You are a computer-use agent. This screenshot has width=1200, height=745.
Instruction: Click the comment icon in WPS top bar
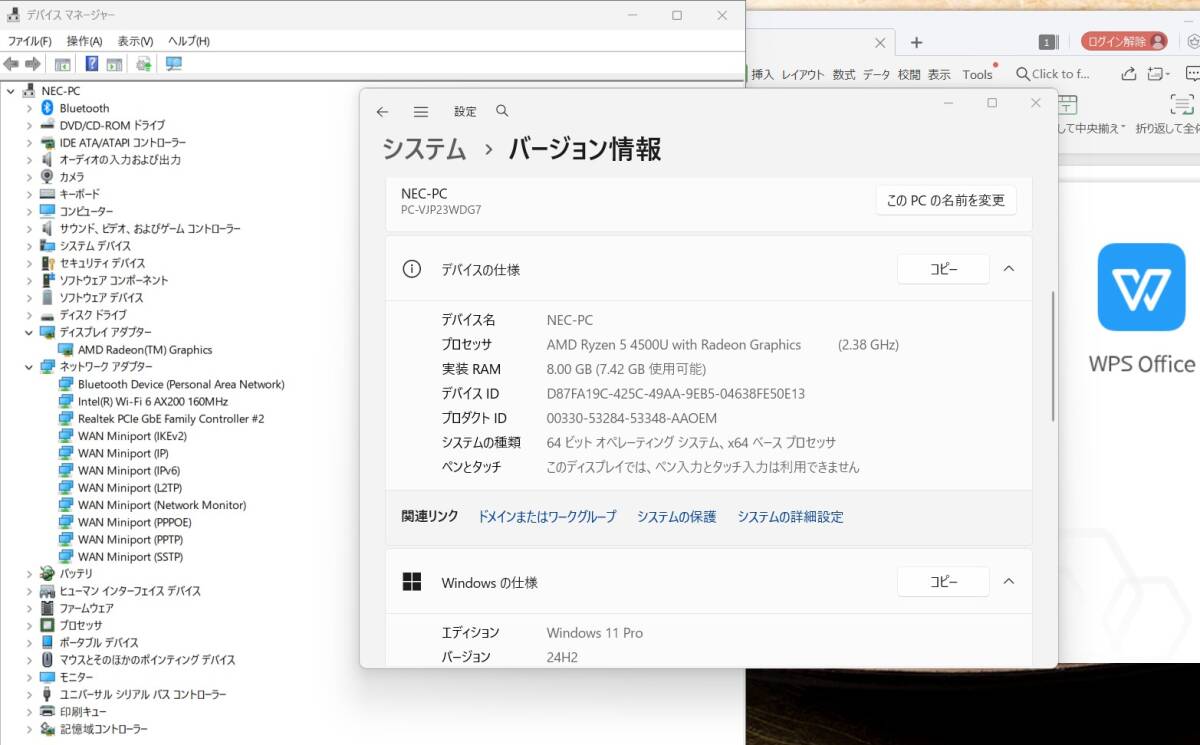click(1193, 73)
